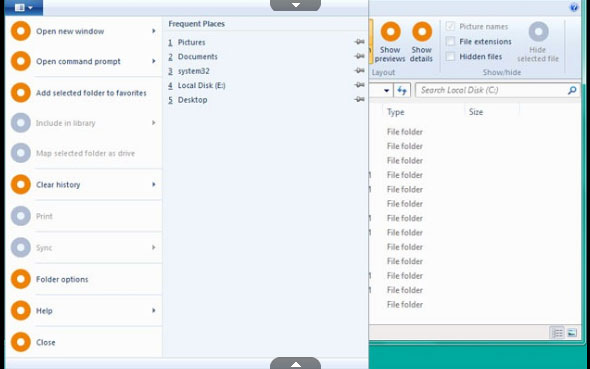Switch to large thumbnails view icon
590x369 pixels.
point(572,333)
